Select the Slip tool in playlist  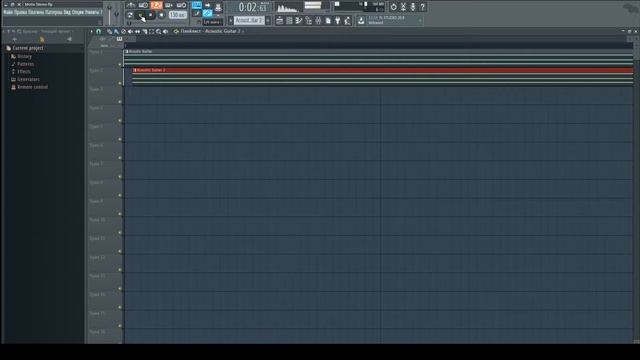coord(138,31)
